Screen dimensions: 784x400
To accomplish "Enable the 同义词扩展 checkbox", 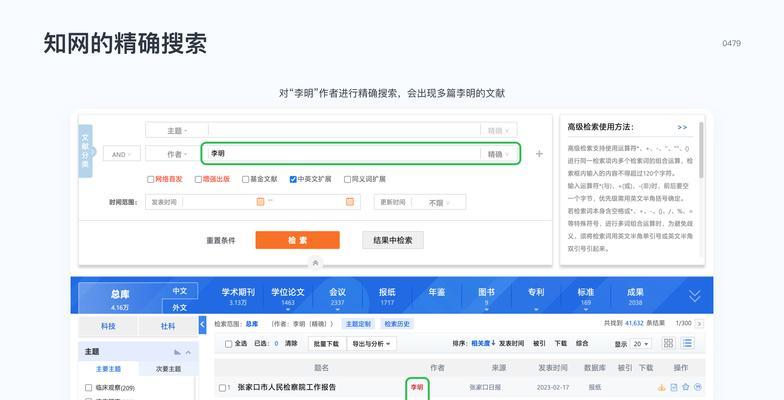I will (x=347, y=179).
